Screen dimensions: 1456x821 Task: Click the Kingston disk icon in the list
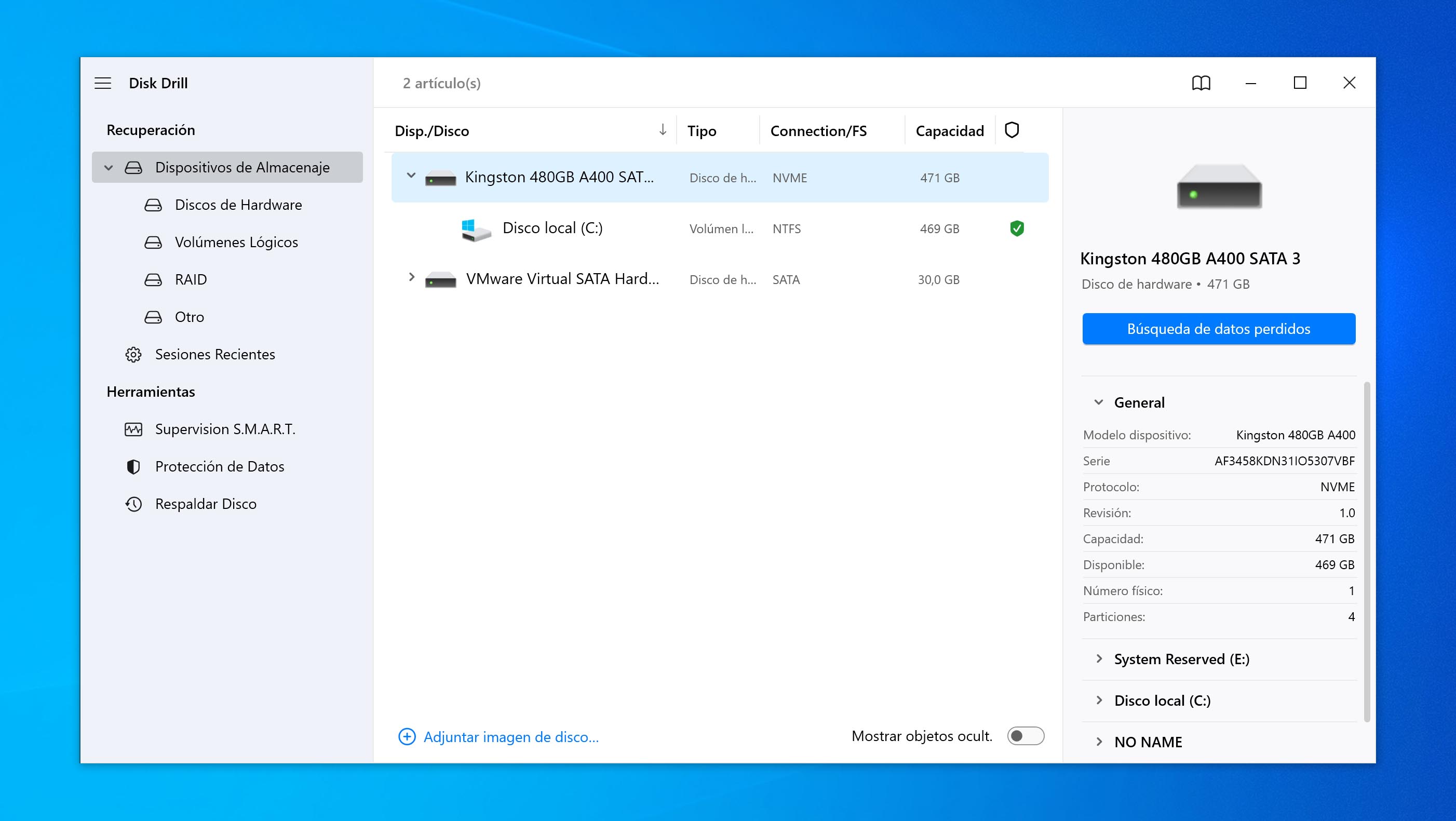click(x=440, y=178)
